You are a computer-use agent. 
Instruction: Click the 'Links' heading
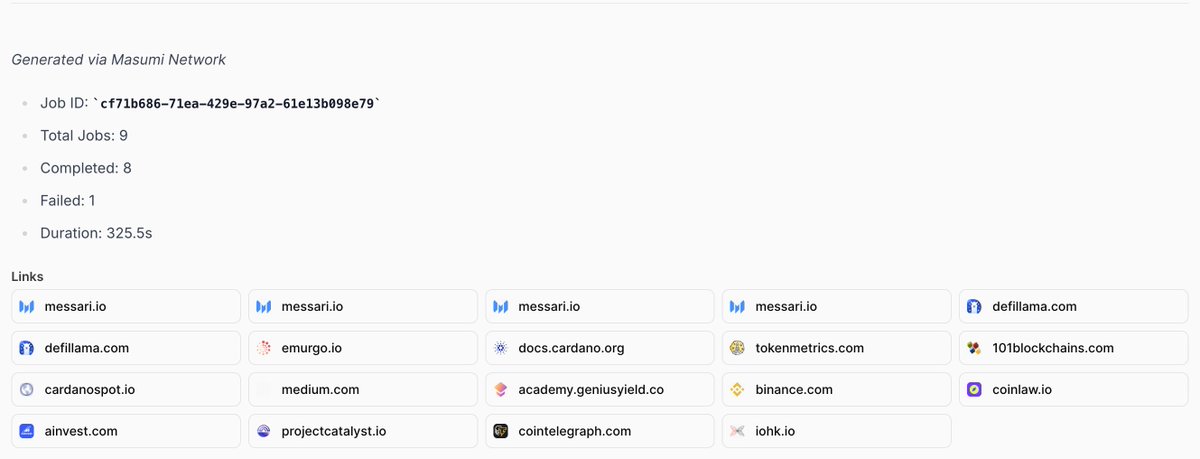27,276
